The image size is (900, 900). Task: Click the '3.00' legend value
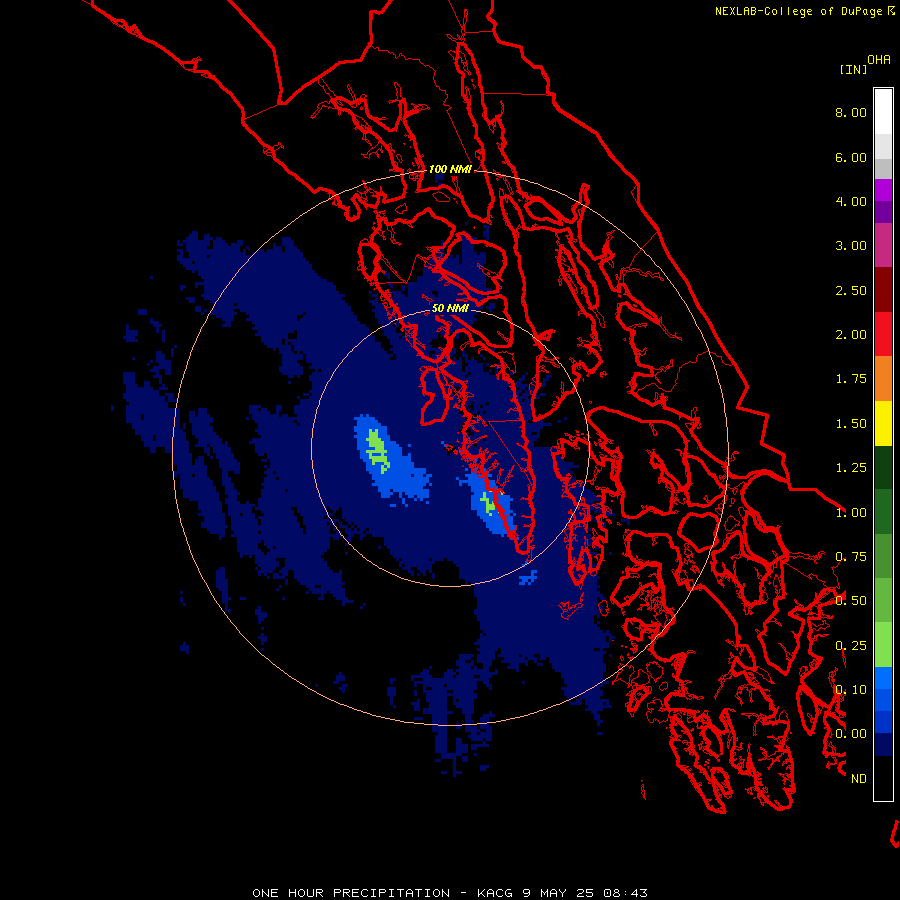click(x=851, y=246)
